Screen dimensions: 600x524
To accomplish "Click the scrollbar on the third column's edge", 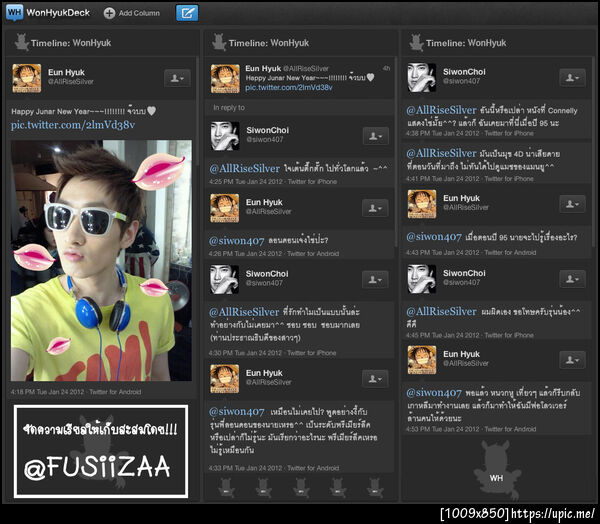I will click(x=593, y=152).
